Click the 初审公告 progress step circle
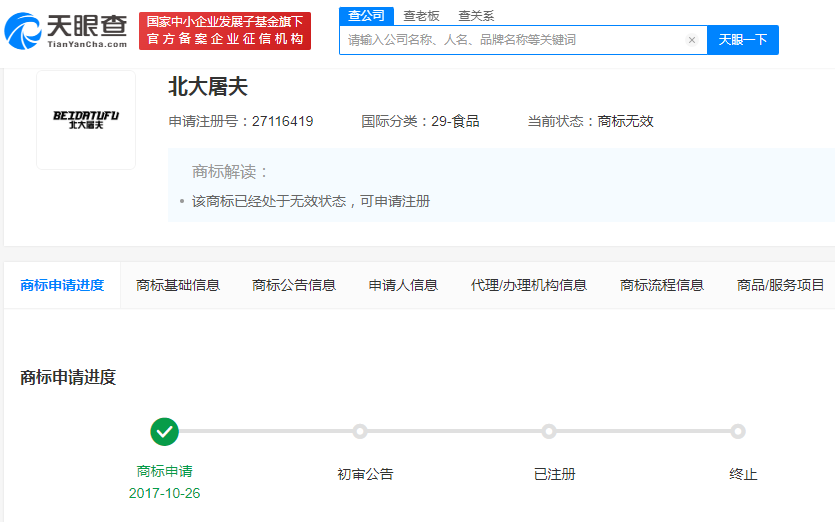 coord(360,431)
